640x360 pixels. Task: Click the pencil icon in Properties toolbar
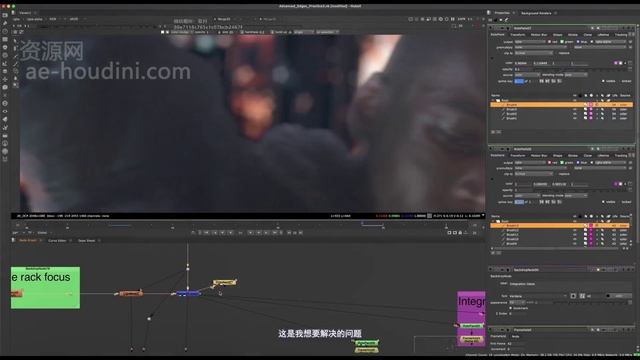507,20
